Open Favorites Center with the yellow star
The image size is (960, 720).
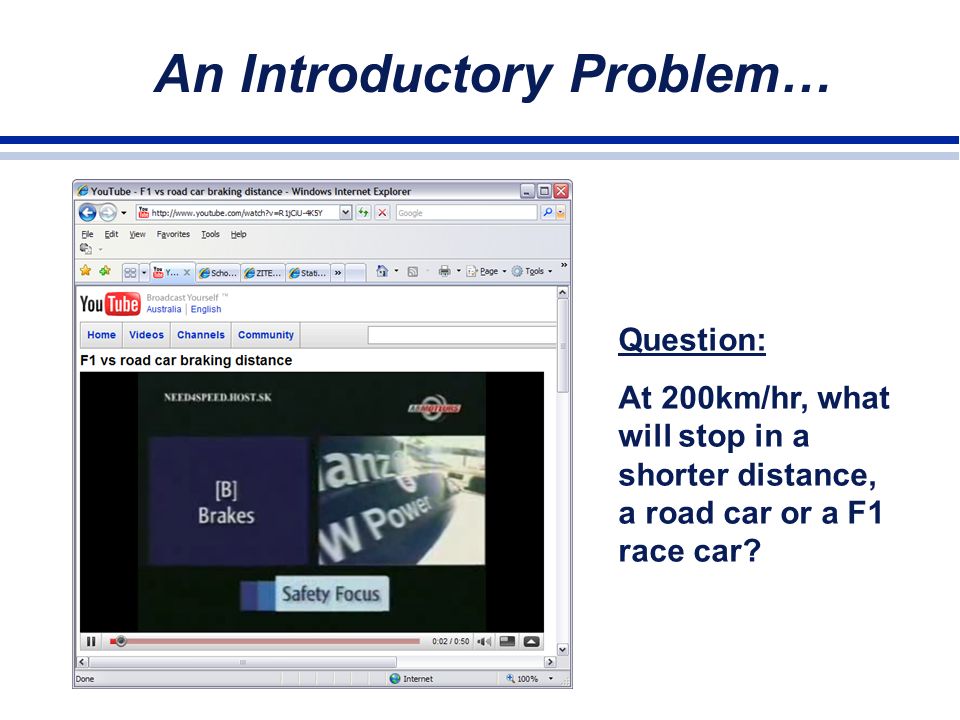pos(86,271)
